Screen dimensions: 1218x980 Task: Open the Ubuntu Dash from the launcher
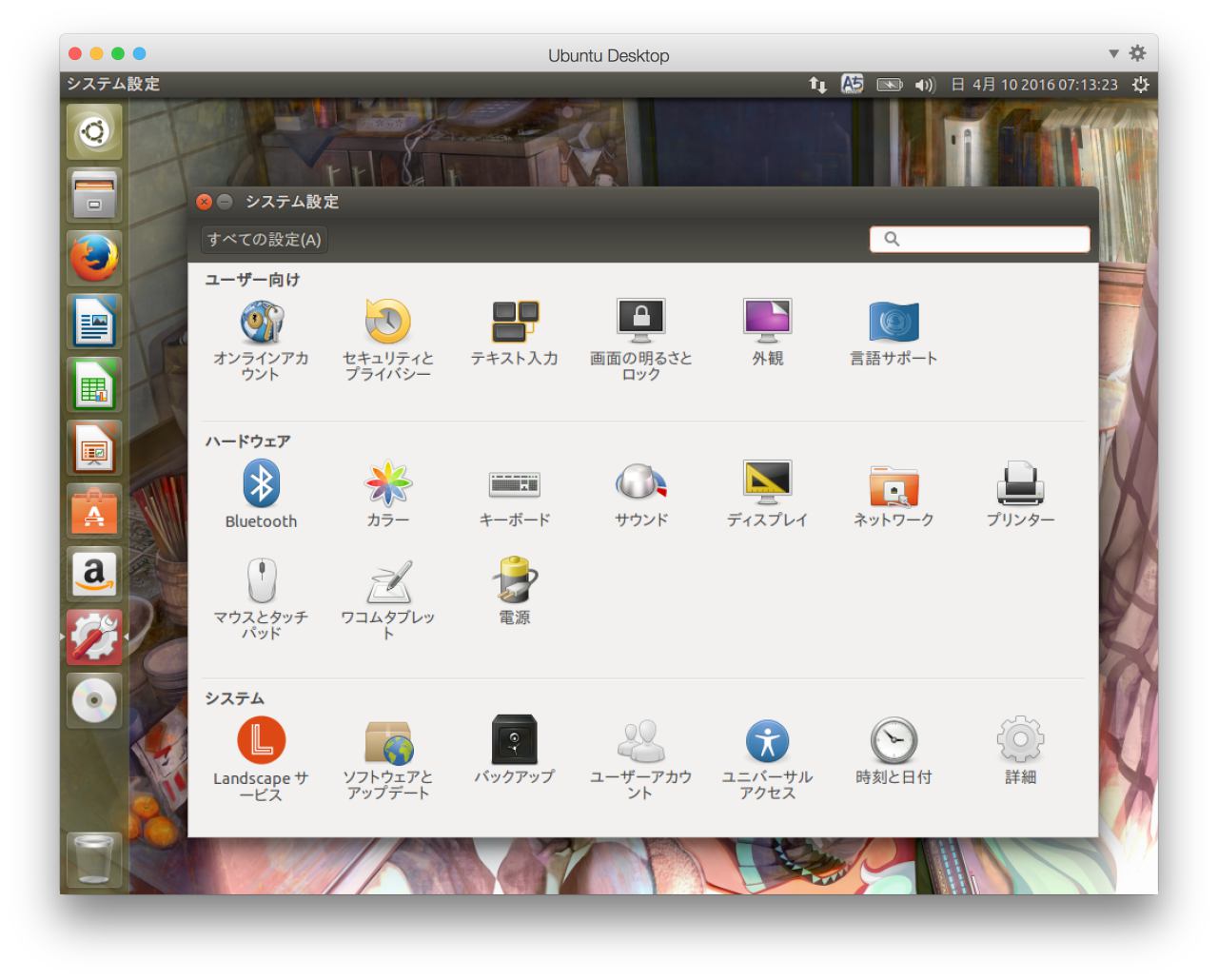93,131
